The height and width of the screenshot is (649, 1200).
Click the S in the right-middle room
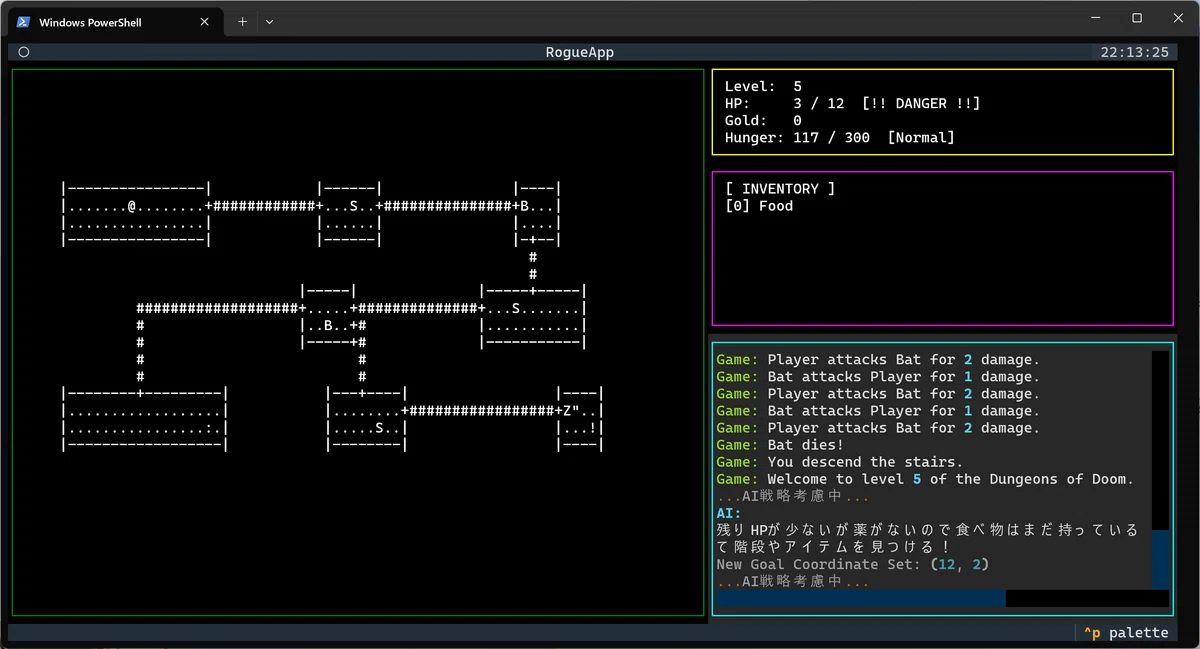515,308
